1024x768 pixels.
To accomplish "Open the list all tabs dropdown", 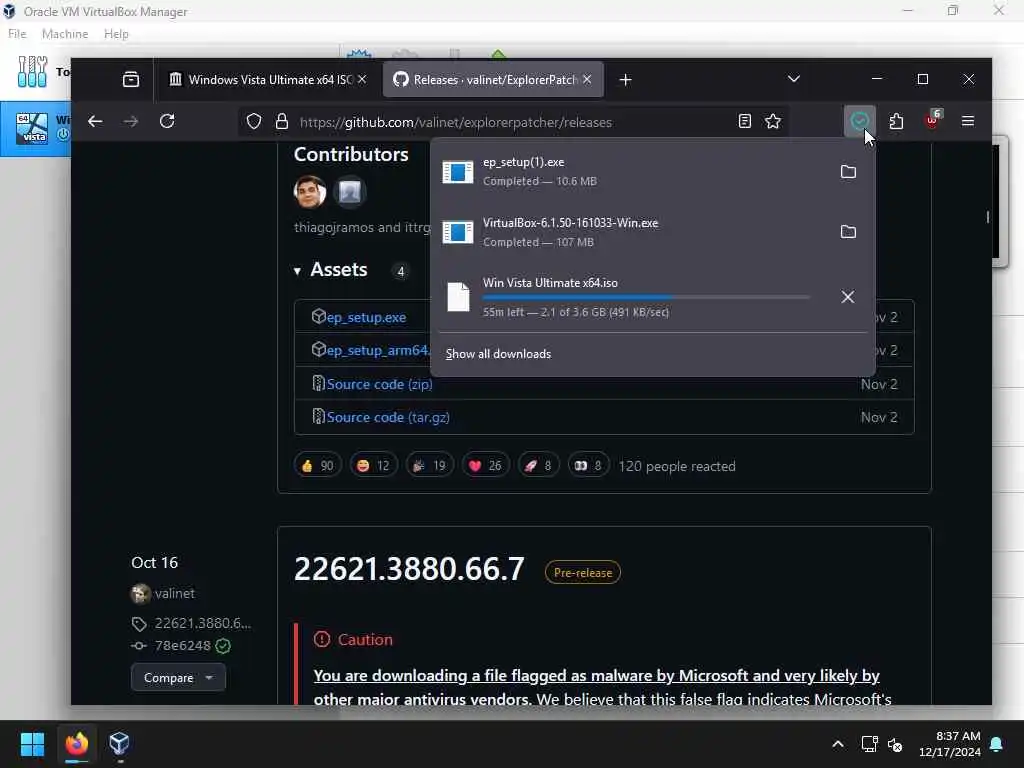I will [793, 79].
